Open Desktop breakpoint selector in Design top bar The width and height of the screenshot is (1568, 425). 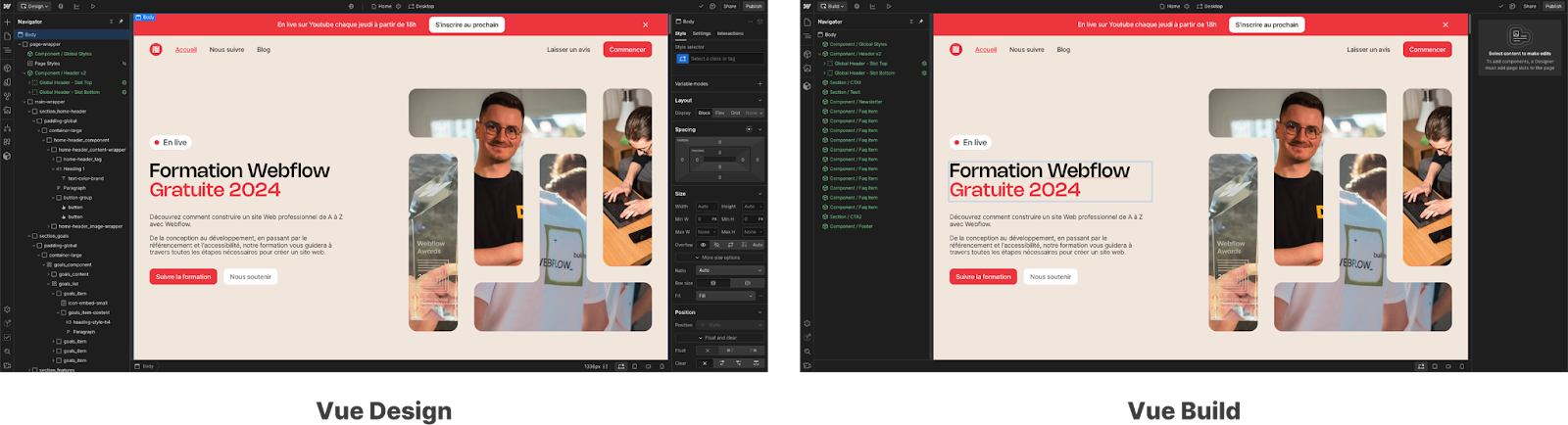[x=423, y=6]
